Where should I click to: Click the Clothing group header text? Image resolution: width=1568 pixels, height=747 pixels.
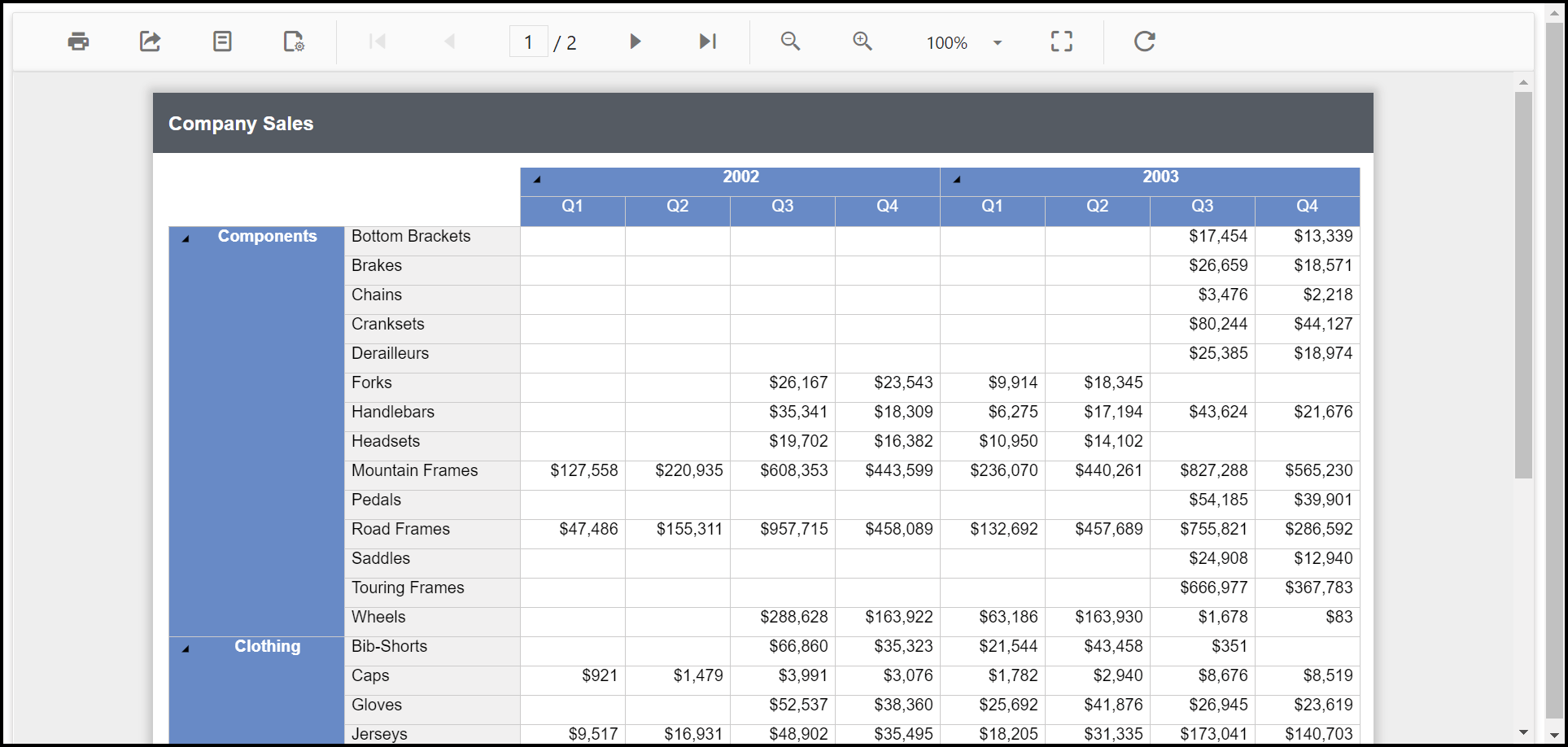[x=267, y=646]
